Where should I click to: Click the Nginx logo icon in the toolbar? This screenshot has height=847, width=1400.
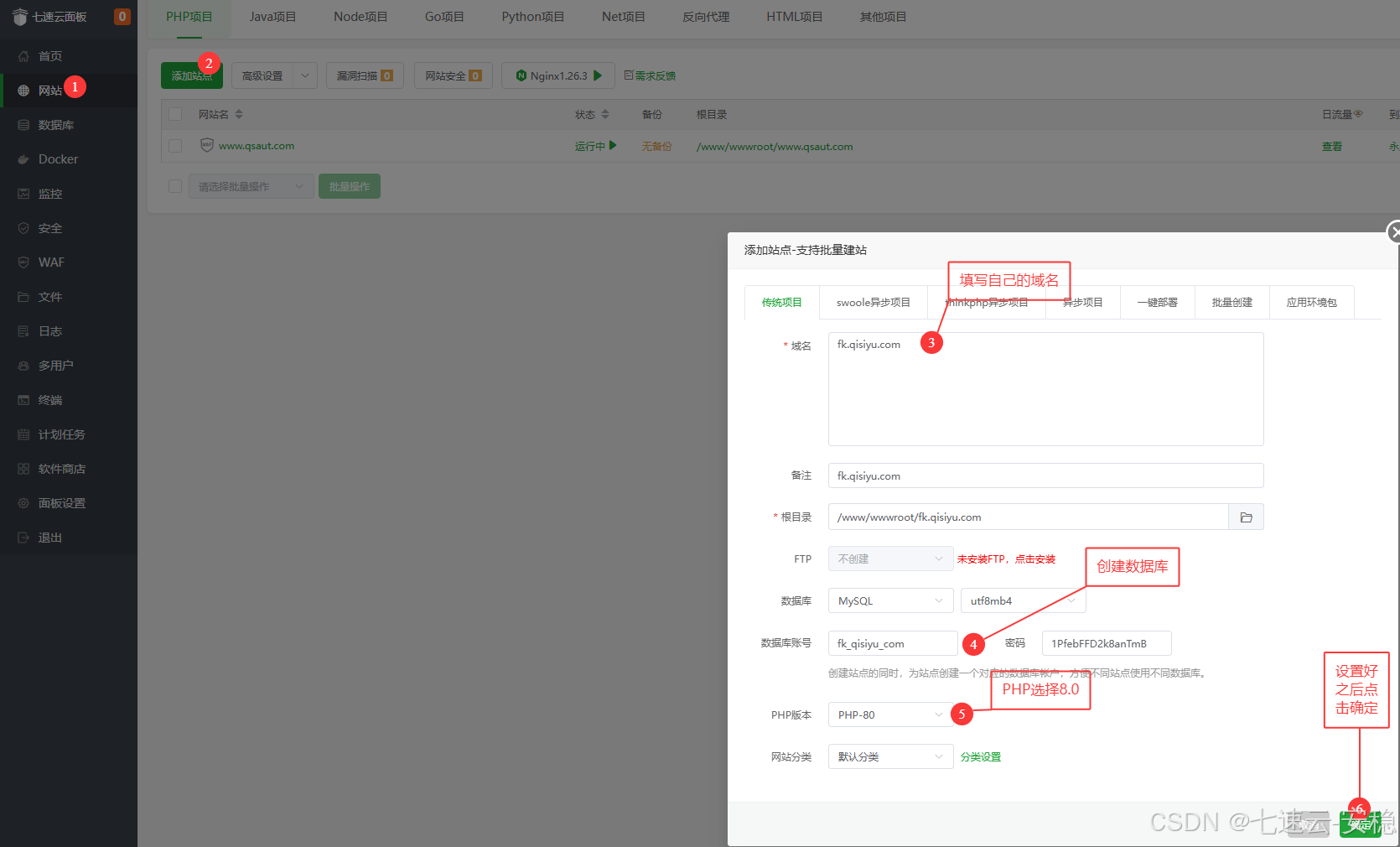[x=521, y=75]
